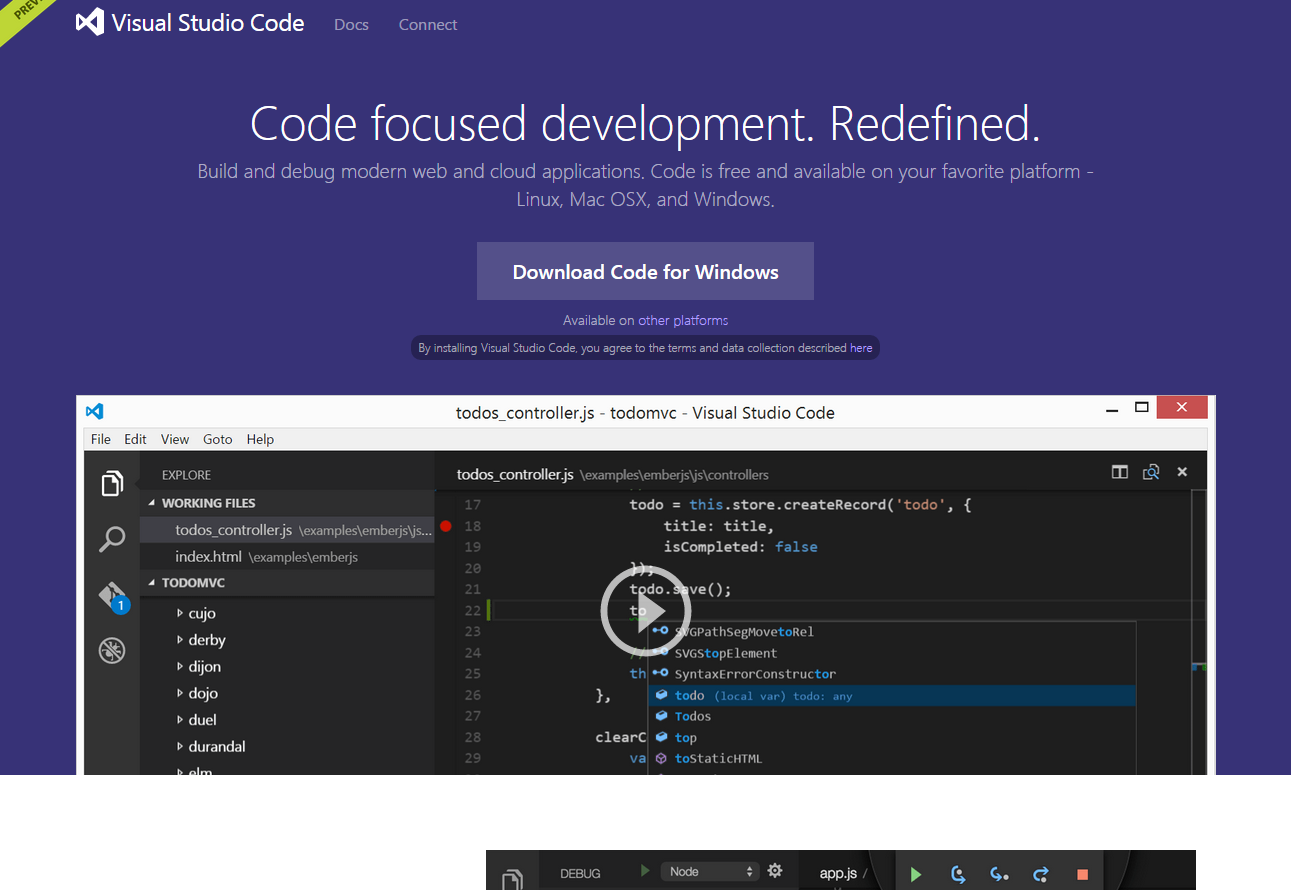Play the video with the center play button
The height and width of the screenshot is (890, 1291).
[645, 610]
